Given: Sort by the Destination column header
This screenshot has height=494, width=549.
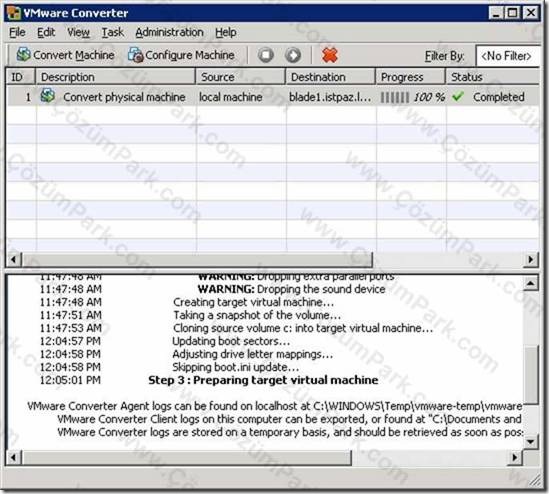Looking at the screenshot, I should [x=330, y=77].
